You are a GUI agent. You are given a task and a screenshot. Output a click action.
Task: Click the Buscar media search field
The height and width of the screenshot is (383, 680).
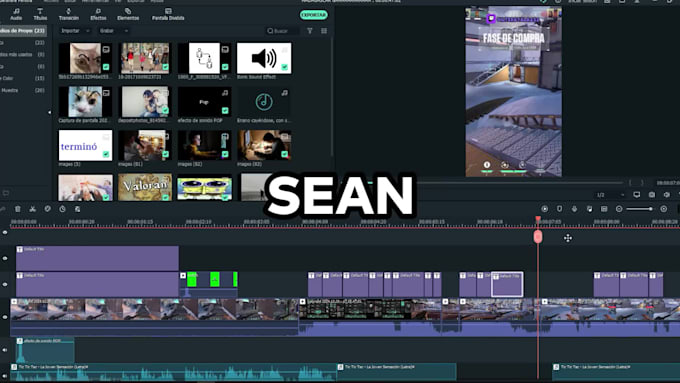tap(282, 31)
